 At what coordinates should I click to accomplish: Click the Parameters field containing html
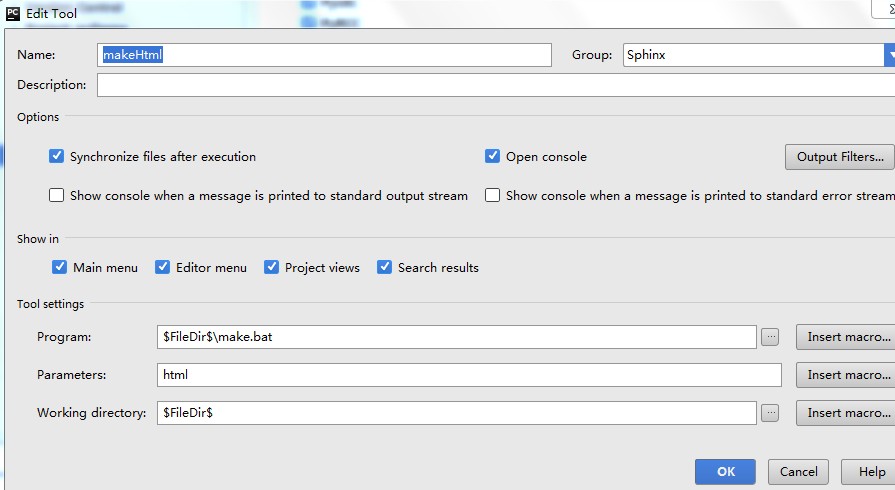tap(469, 375)
